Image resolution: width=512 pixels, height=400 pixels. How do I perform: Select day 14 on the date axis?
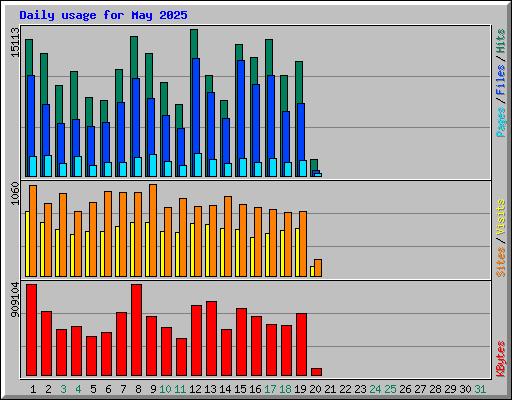pyautogui.click(x=225, y=389)
